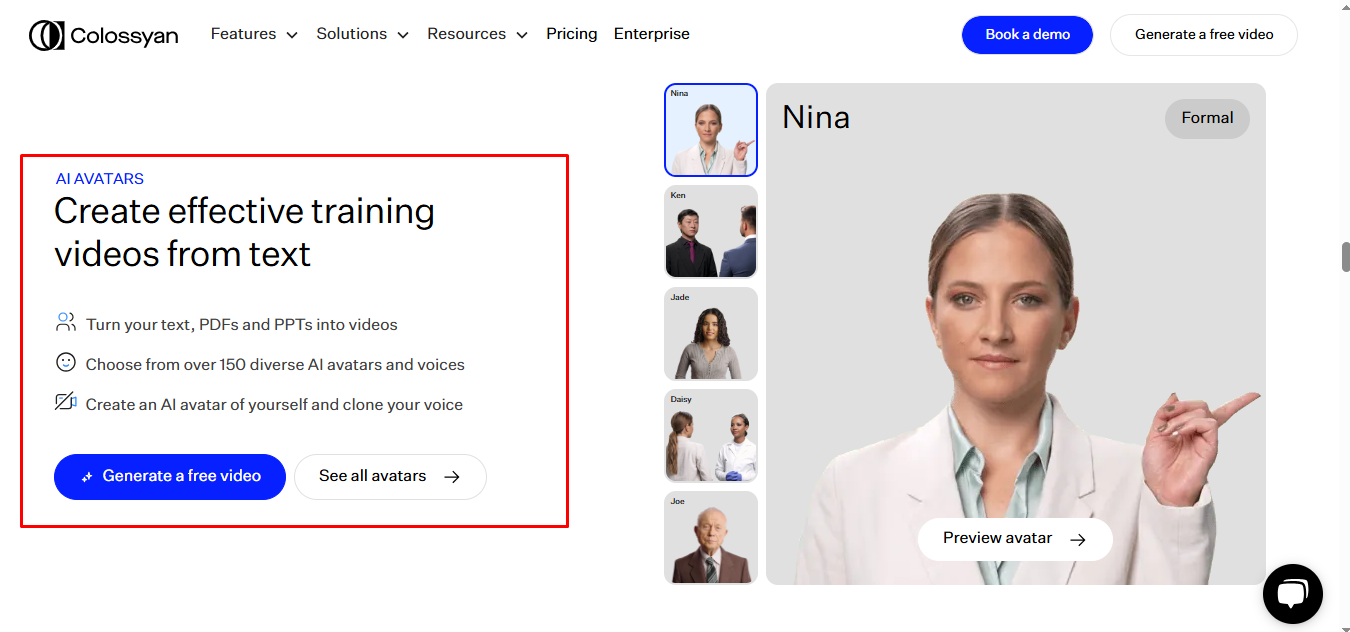The width and height of the screenshot is (1350, 632).
Task: Select the Jade avatar thumbnail
Action: pos(711,334)
